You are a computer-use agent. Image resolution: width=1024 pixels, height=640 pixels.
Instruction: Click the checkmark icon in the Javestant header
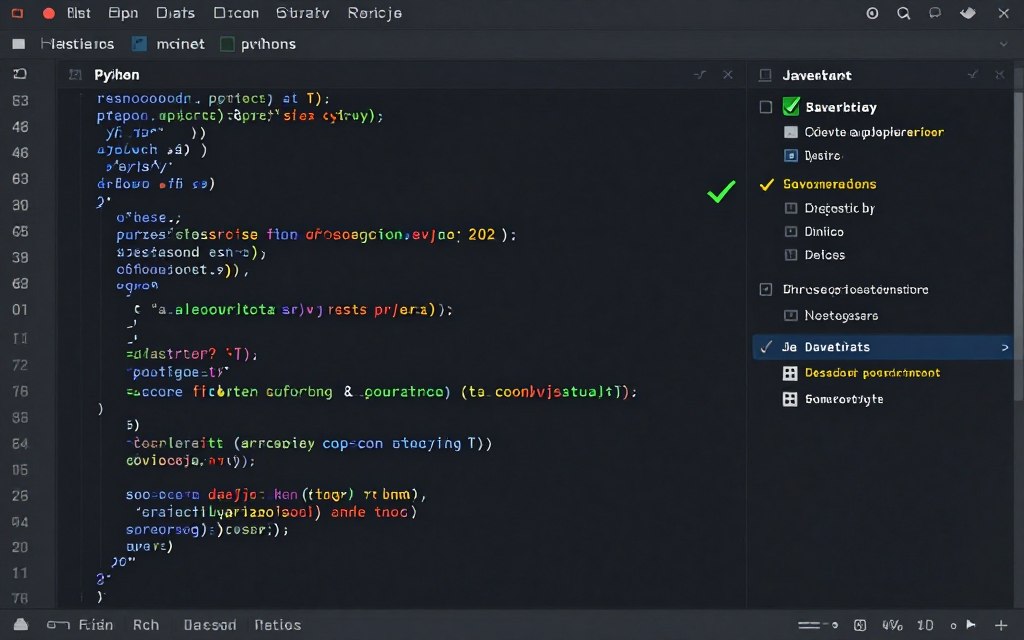pyautogui.click(x=972, y=74)
